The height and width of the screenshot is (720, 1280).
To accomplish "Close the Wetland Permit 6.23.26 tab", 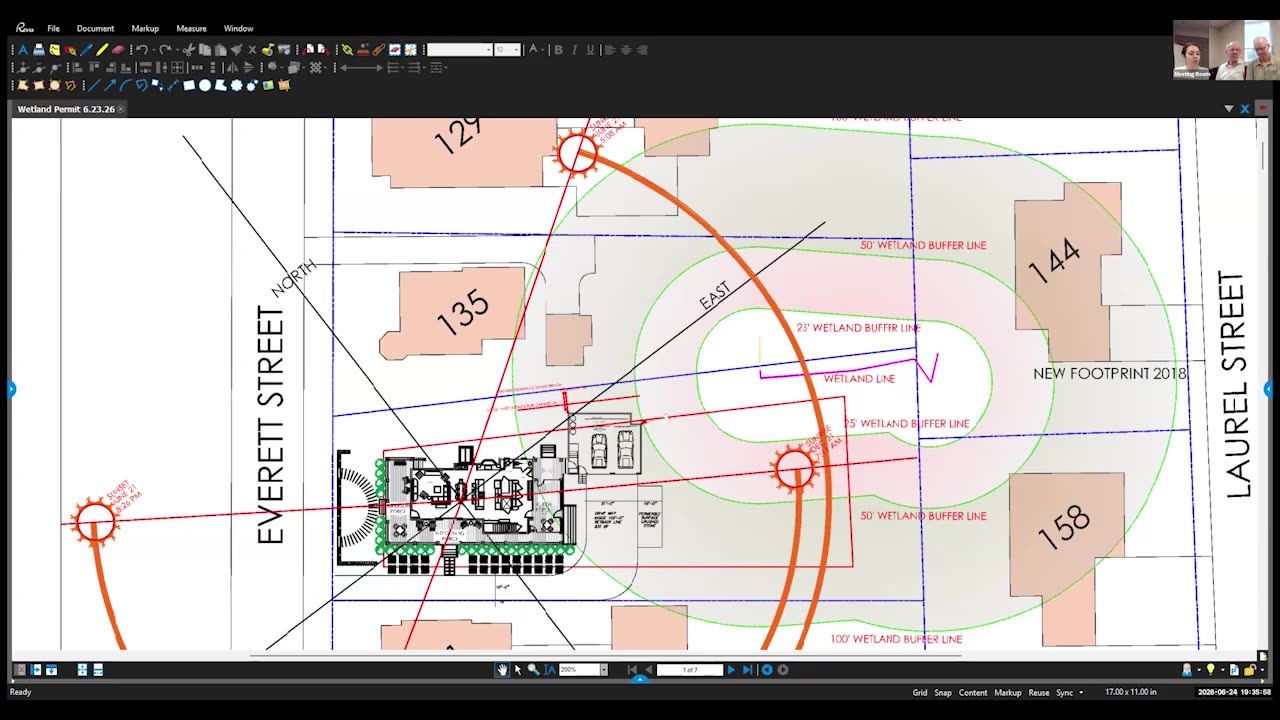I will [121, 108].
